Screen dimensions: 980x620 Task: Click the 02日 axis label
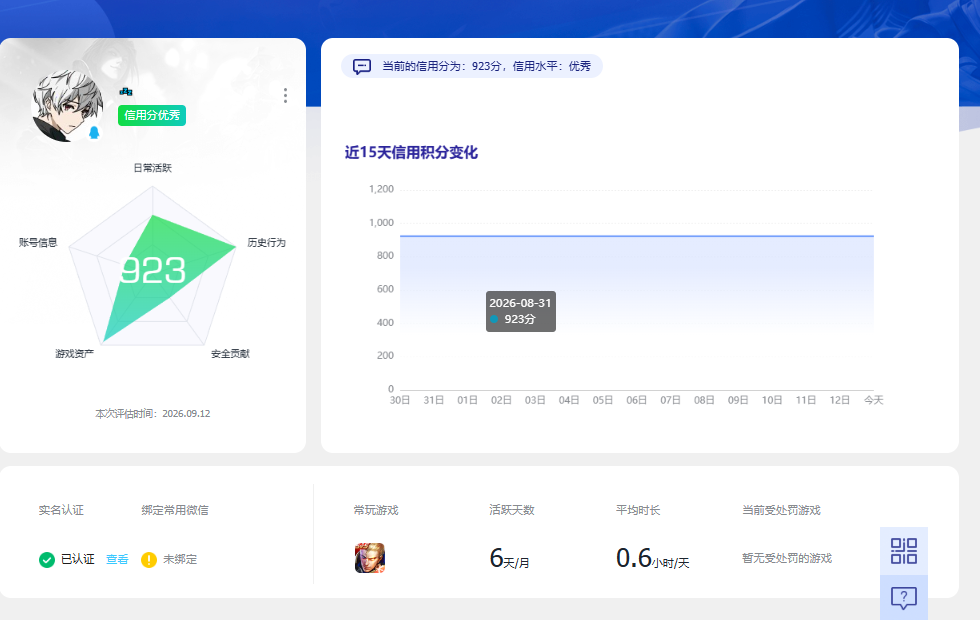click(x=501, y=400)
